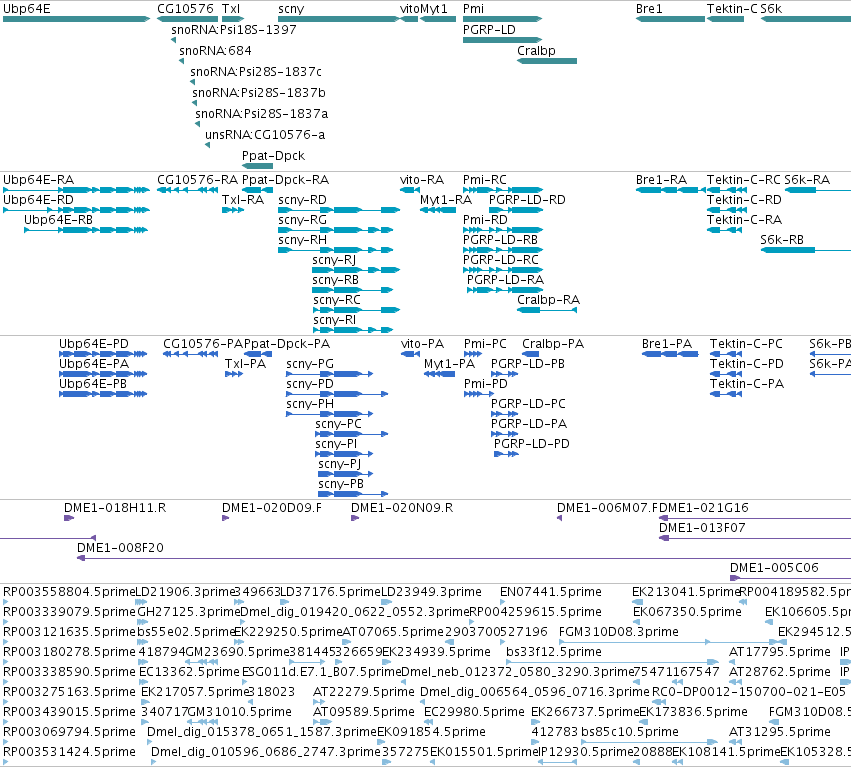Select the Txl-RA transcript label
This screenshot has width=851, height=767.
click(x=243, y=200)
